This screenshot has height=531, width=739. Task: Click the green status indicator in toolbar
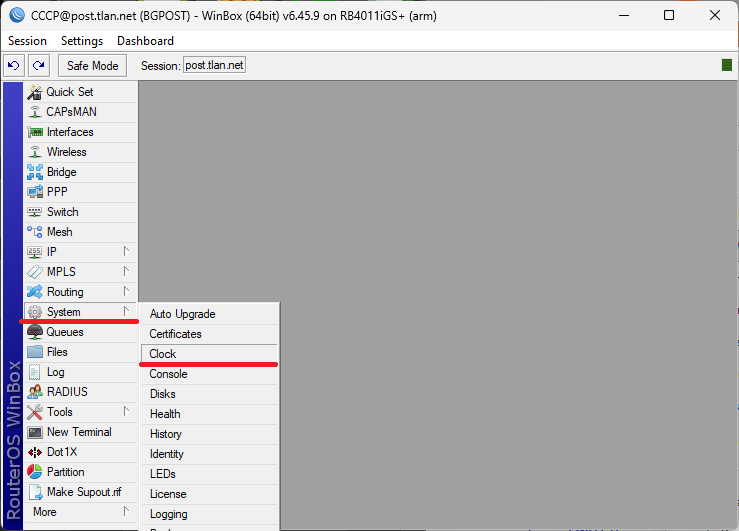point(727,65)
